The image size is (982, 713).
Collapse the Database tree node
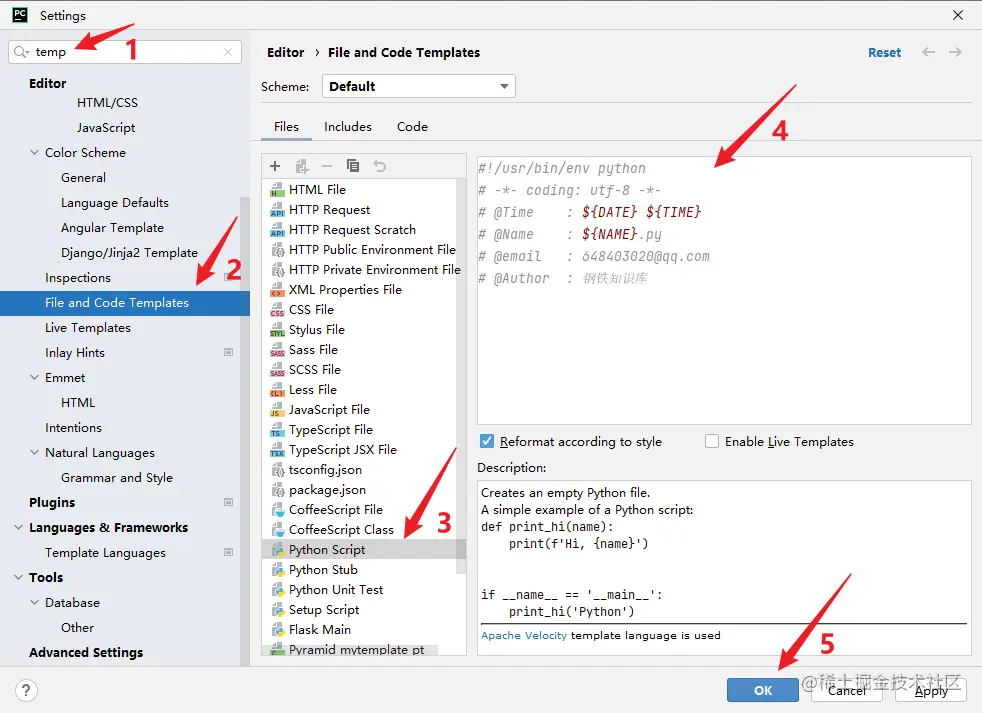pos(34,602)
